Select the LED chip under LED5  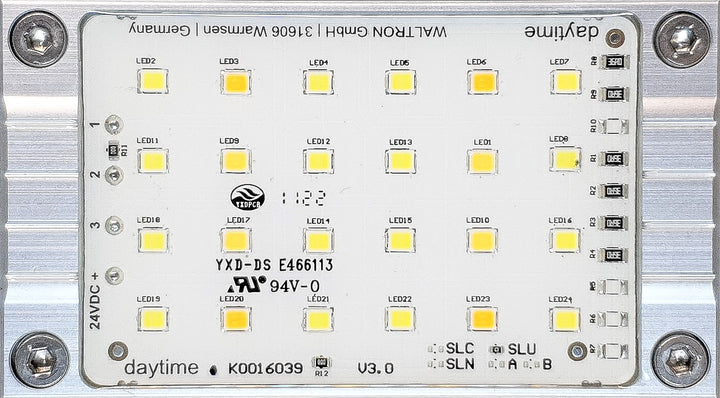coord(401,82)
